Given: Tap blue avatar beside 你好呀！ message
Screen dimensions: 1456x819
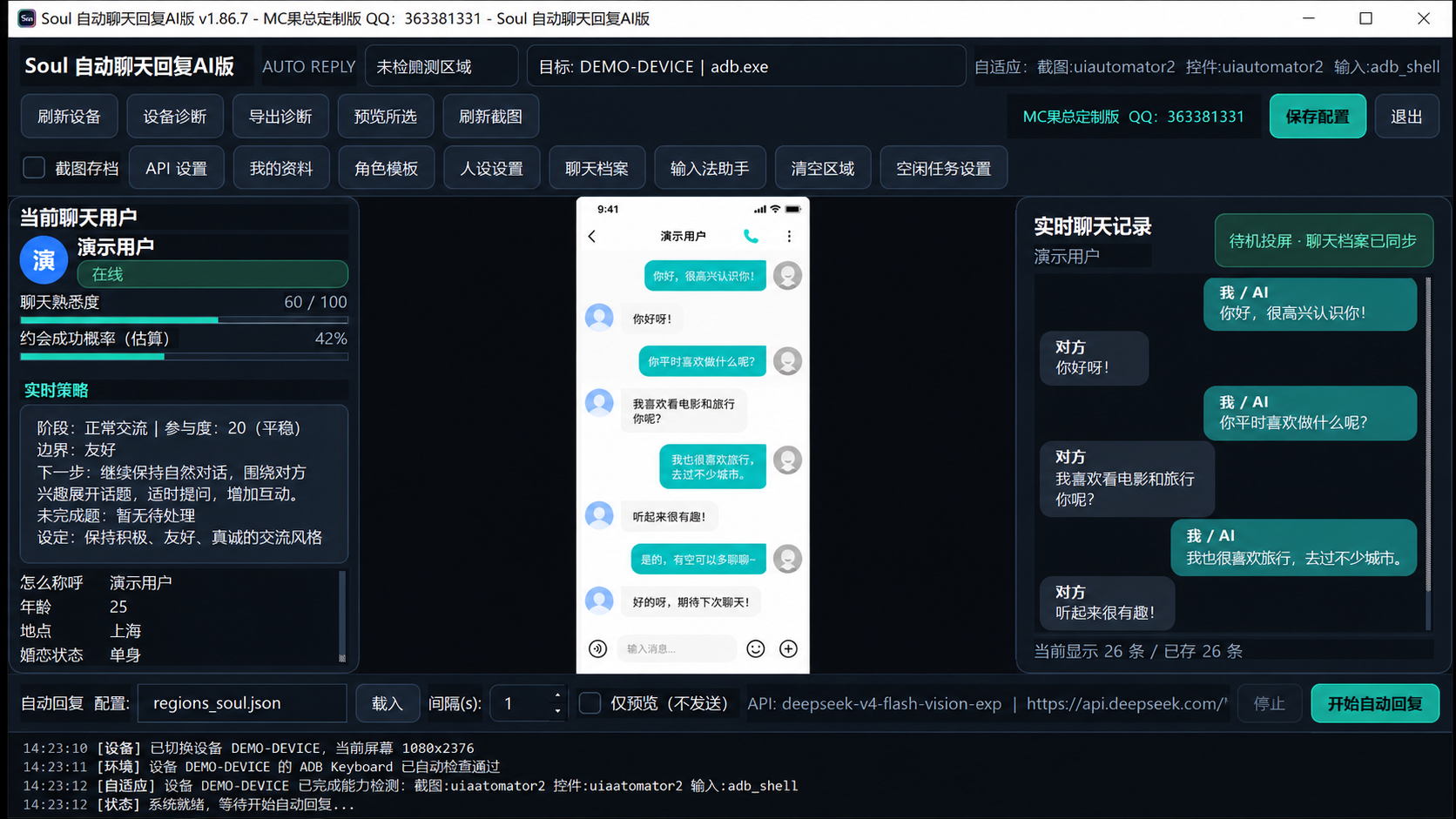Looking at the screenshot, I should [599, 318].
